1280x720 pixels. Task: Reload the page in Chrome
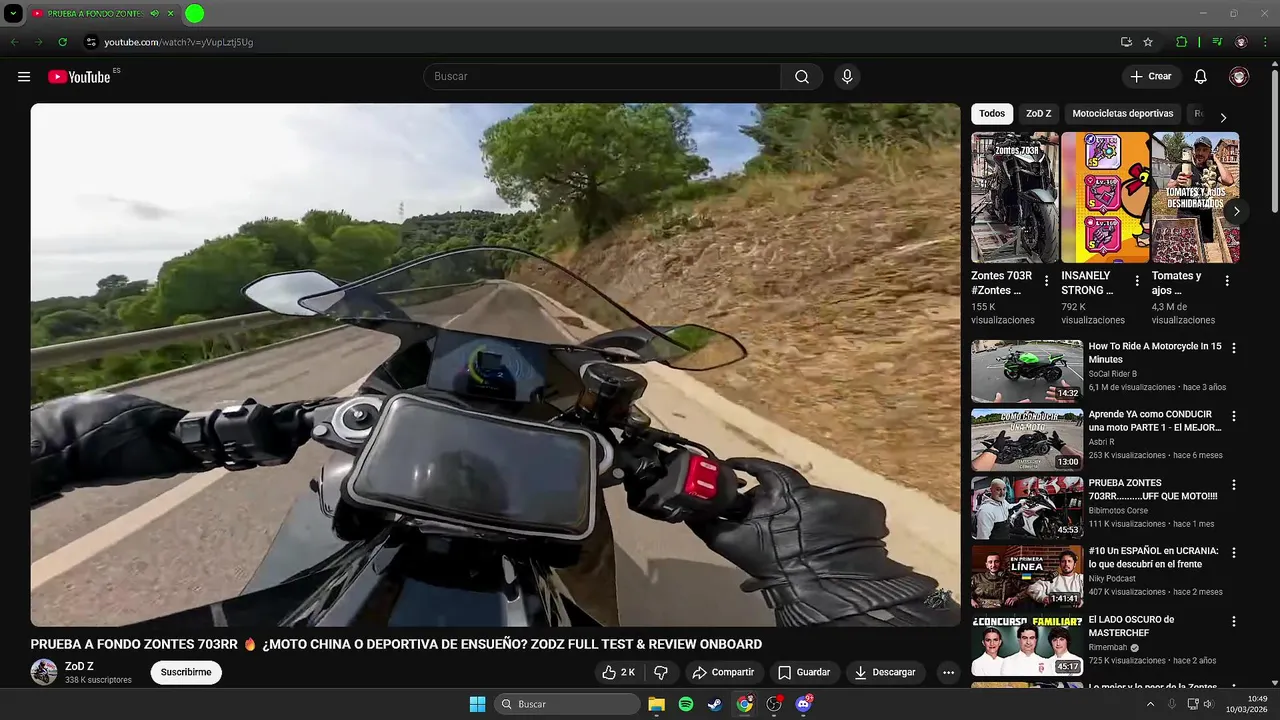[62, 42]
